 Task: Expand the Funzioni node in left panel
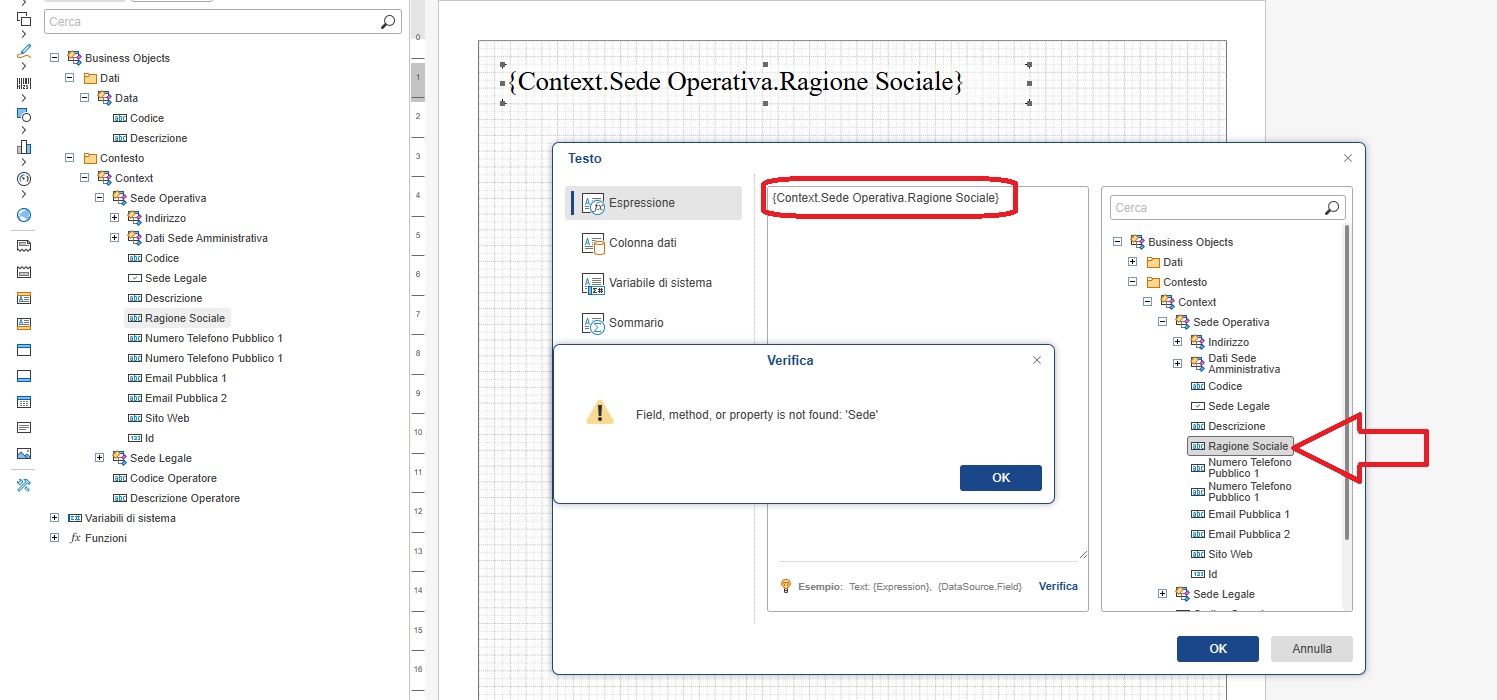coord(54,538)
